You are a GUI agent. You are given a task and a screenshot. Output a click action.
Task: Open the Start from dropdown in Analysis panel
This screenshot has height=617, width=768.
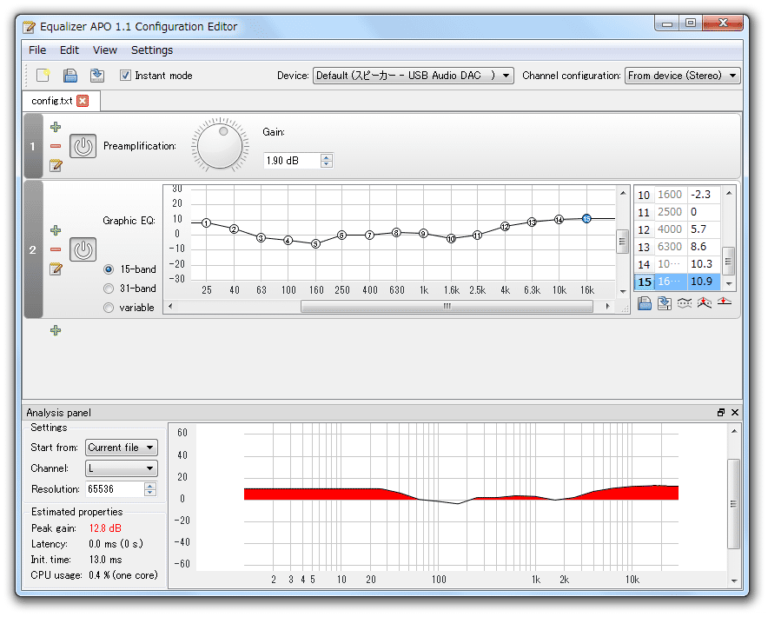click(x=121, y=447)
